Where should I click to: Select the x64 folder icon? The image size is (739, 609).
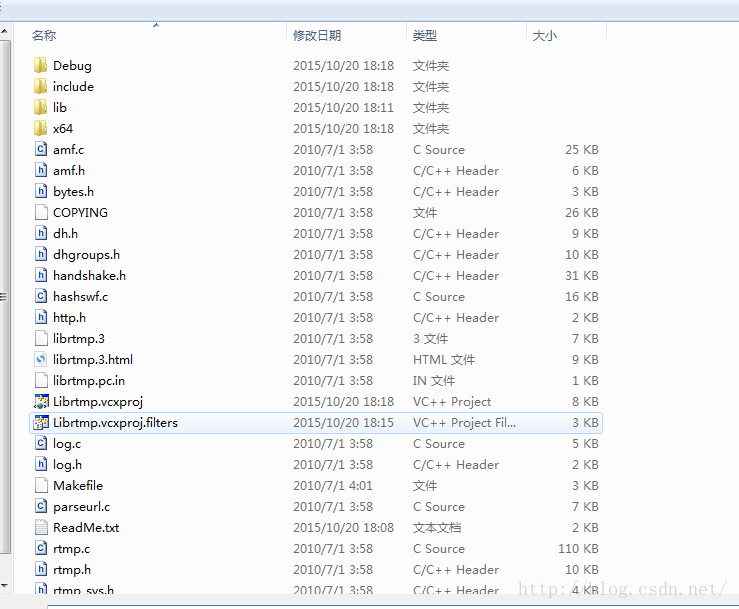pyautogui.click(x=41, y=128)
